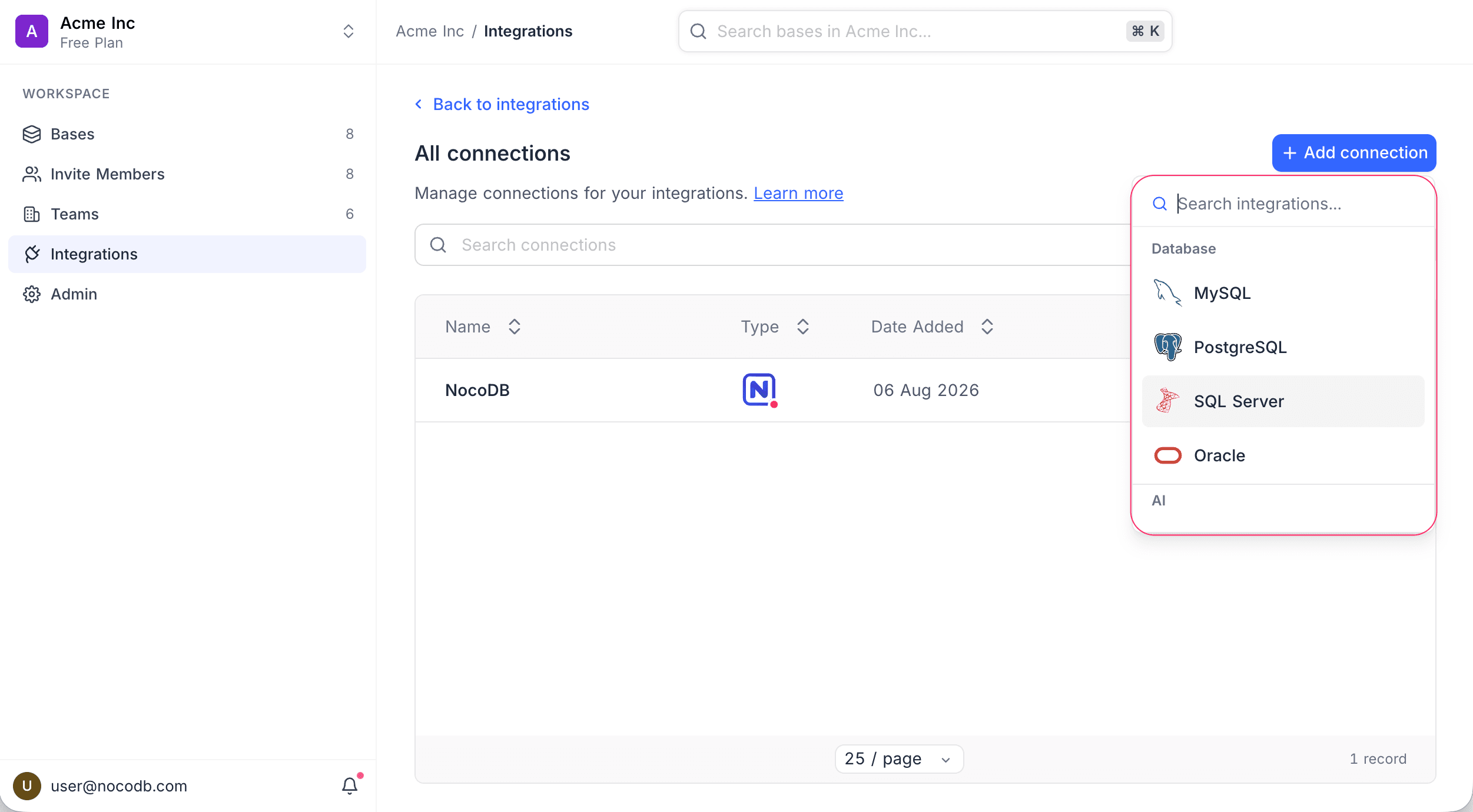Screen dimensions: 1473x812
Task: Expand the workspace switcher chevron
Action: 349,31
